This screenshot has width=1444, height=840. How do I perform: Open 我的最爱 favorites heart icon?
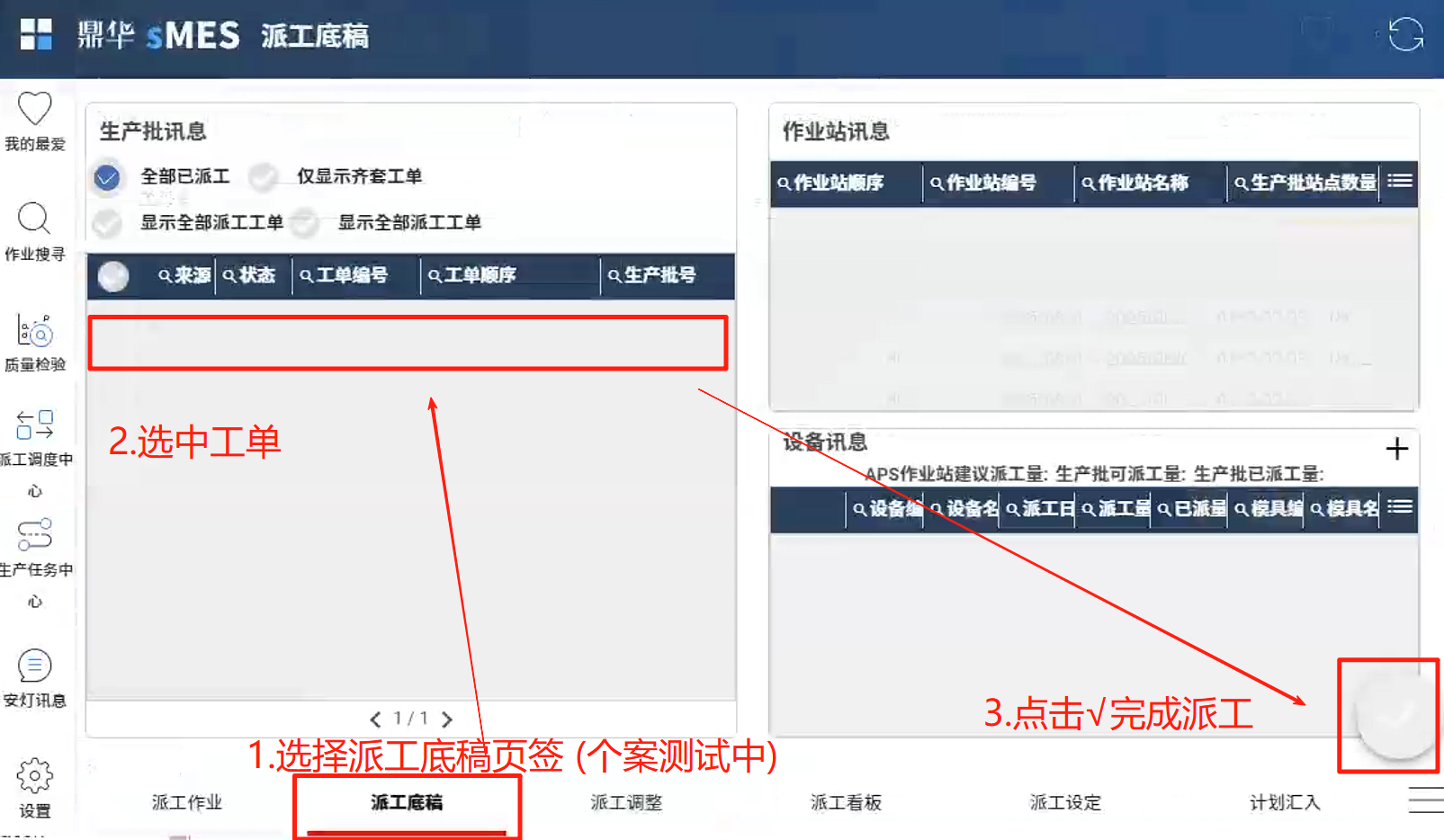point(35,109)
